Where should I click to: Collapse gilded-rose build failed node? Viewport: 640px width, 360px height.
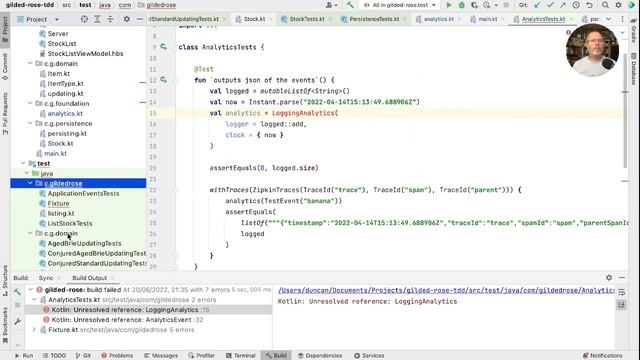click(30, 289)
